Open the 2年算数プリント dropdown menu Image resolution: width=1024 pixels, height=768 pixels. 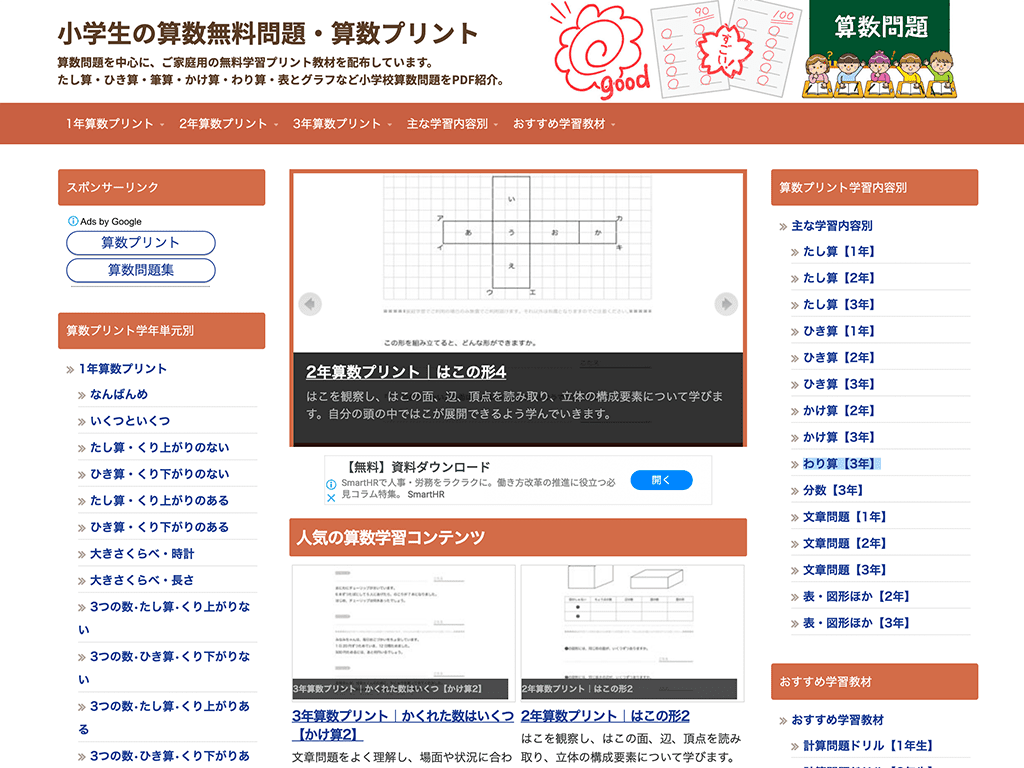(x=229, y=124)
